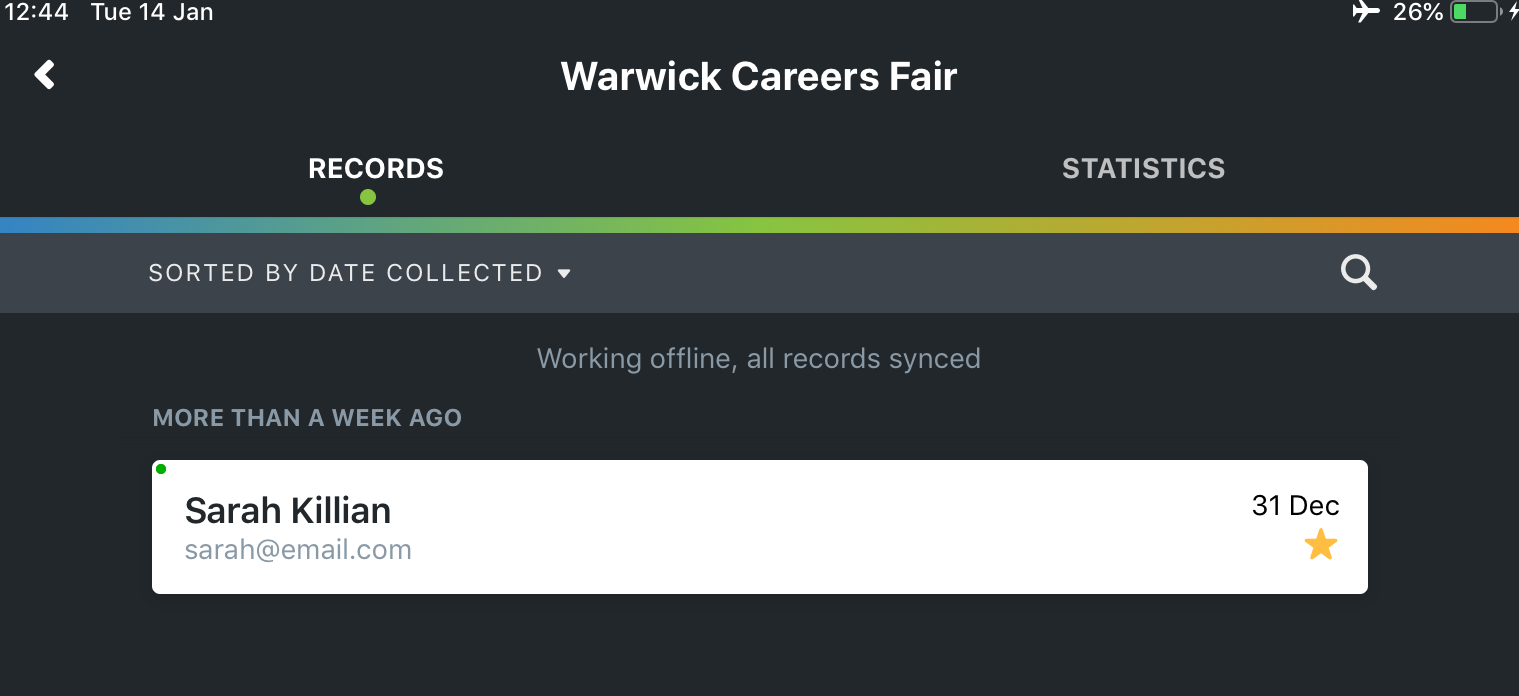Go back using the left arrow

(44, 74)
